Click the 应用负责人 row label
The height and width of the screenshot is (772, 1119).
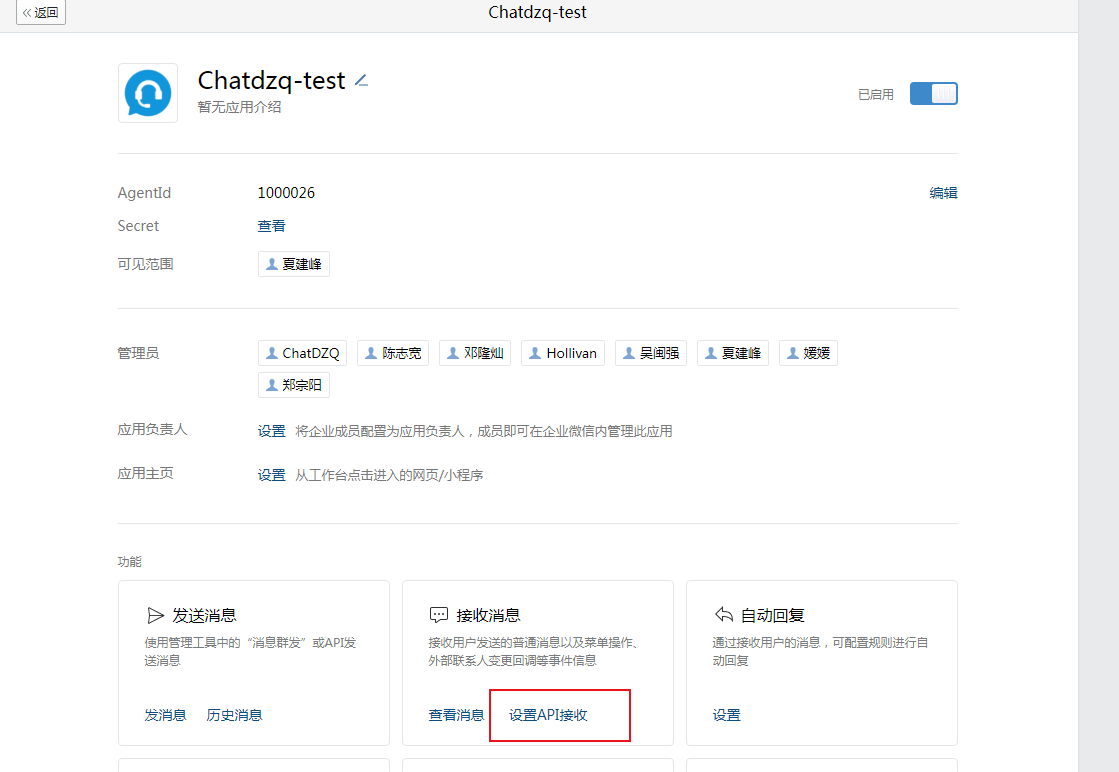pos(153,430)
